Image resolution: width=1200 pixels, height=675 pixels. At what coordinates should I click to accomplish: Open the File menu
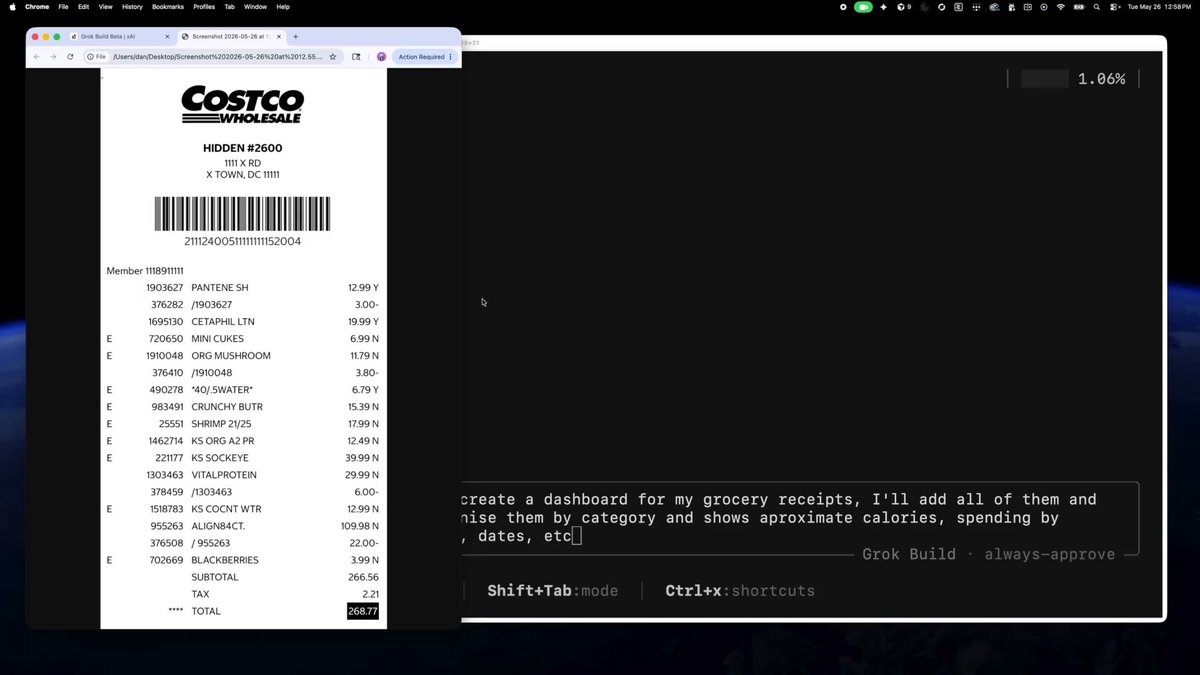(63, 6)
